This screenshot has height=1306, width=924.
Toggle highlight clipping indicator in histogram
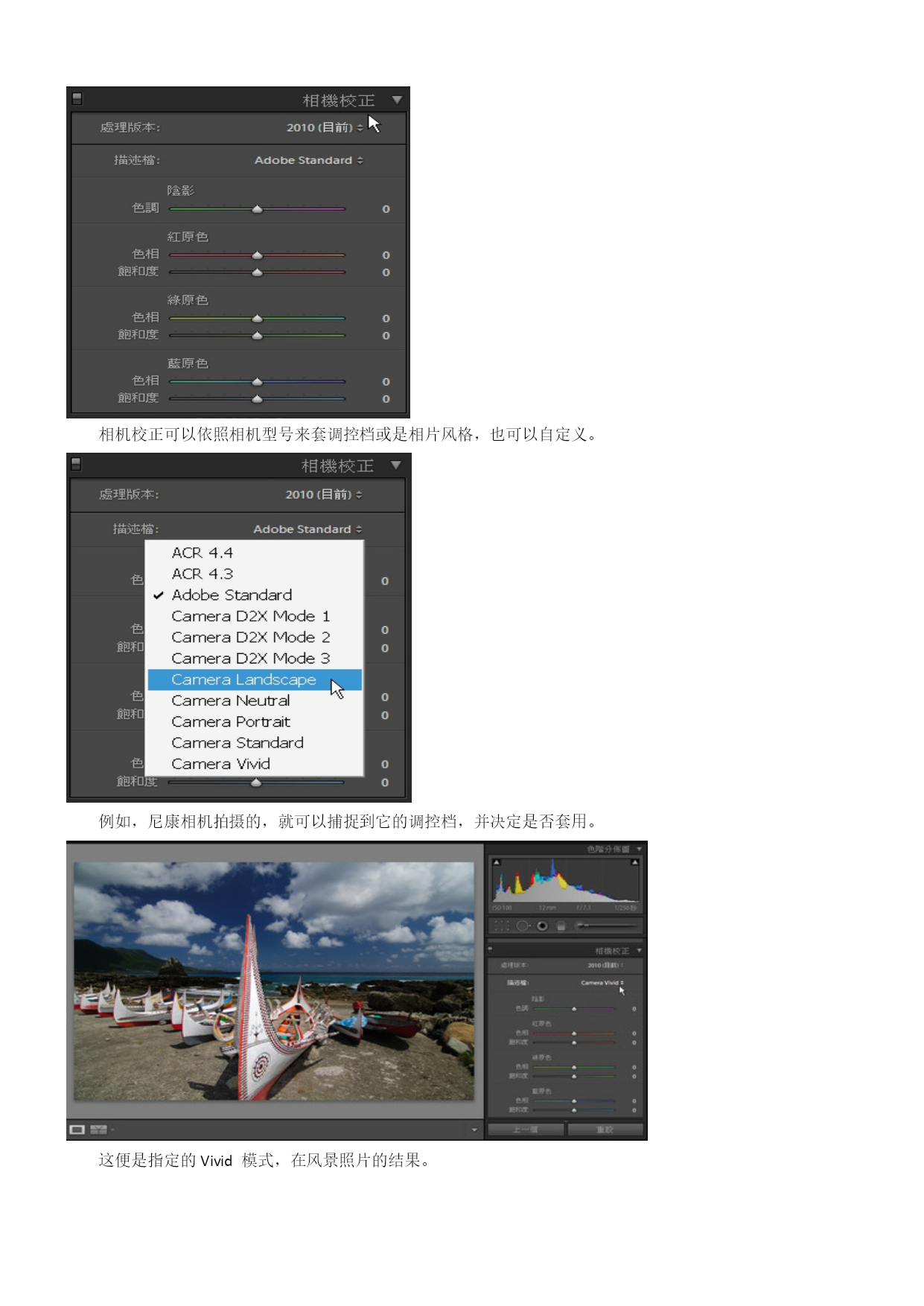click(x=634, y=862)
